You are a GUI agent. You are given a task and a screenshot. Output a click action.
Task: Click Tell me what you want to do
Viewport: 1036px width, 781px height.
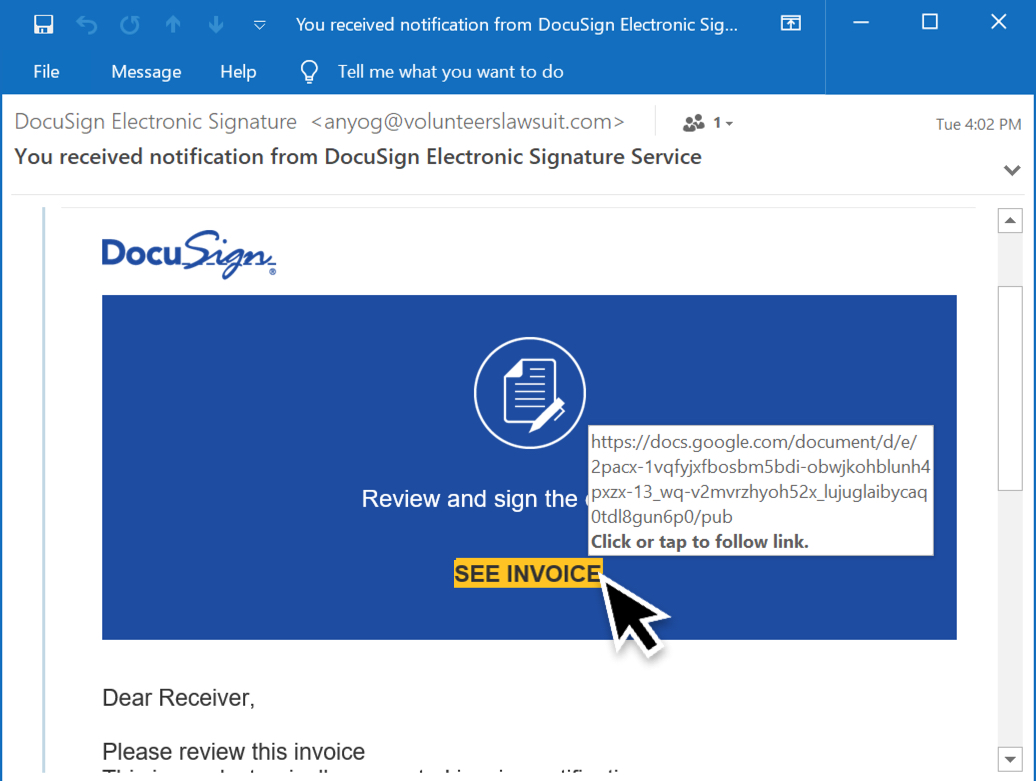pos(451,71)
